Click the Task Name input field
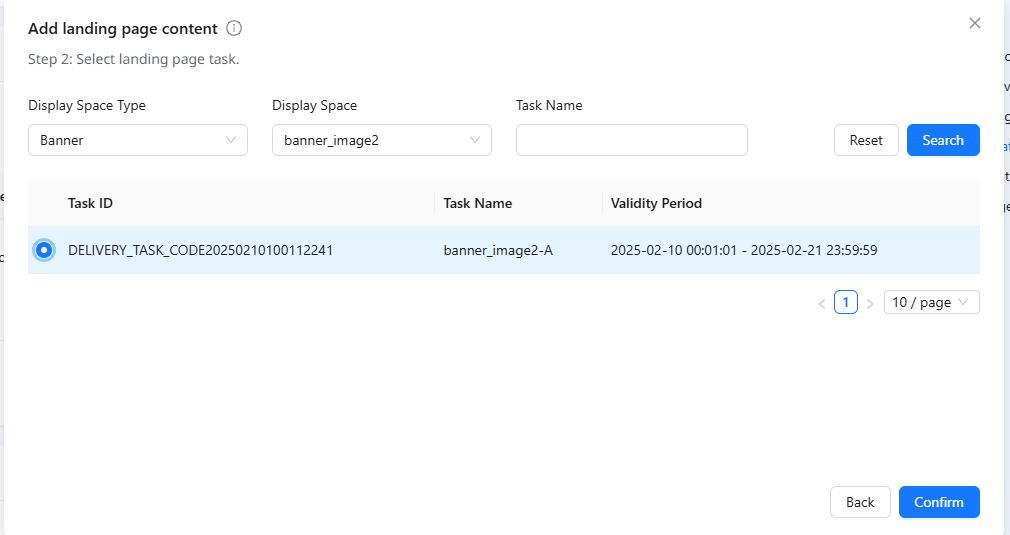Viewport: 1010px width, 535px height. [x=632, y=140]
